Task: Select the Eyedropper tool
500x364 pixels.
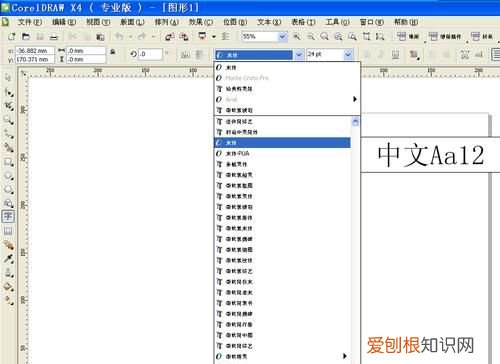Action: (8, 259)
